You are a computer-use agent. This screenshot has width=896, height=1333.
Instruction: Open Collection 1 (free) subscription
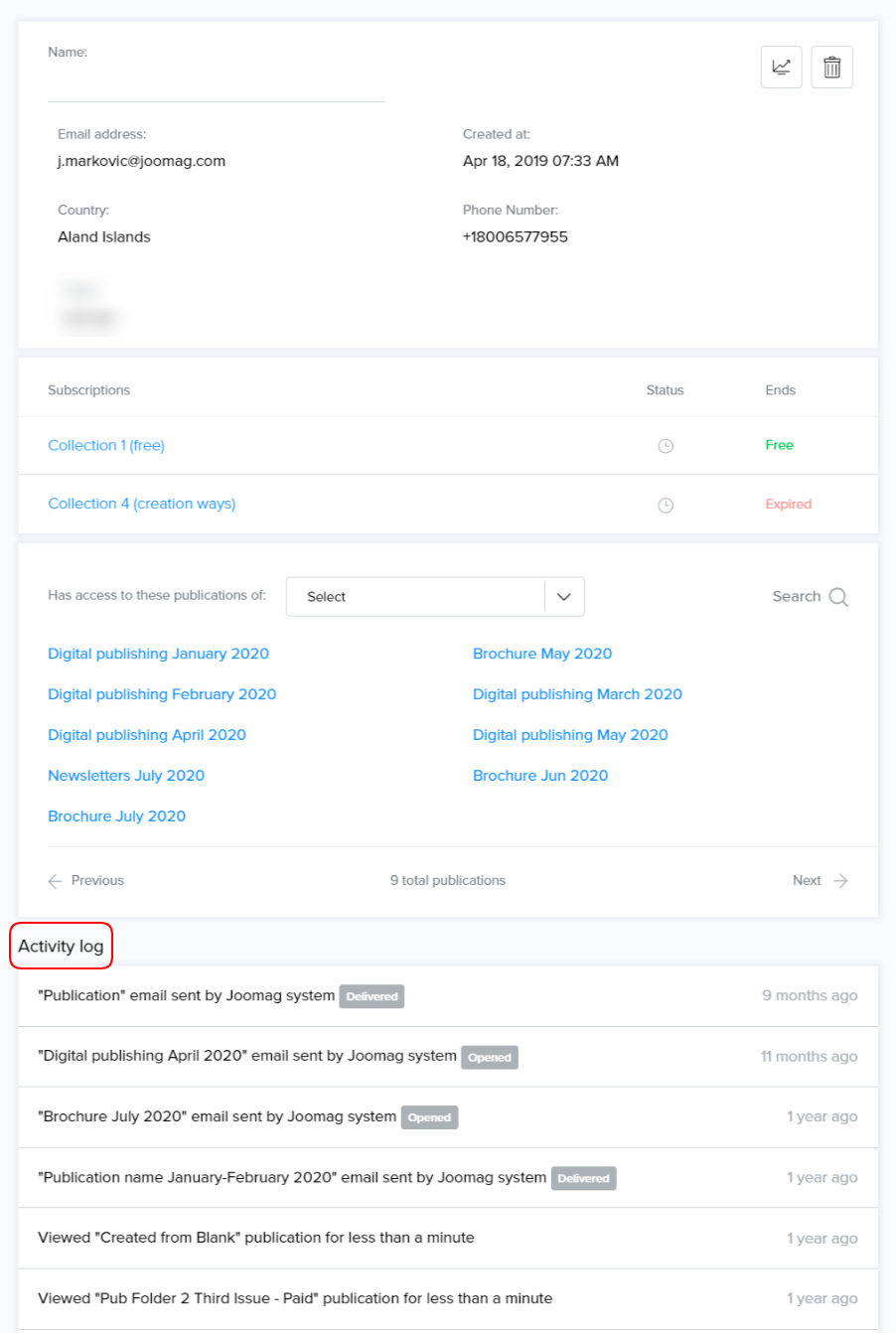106,446
